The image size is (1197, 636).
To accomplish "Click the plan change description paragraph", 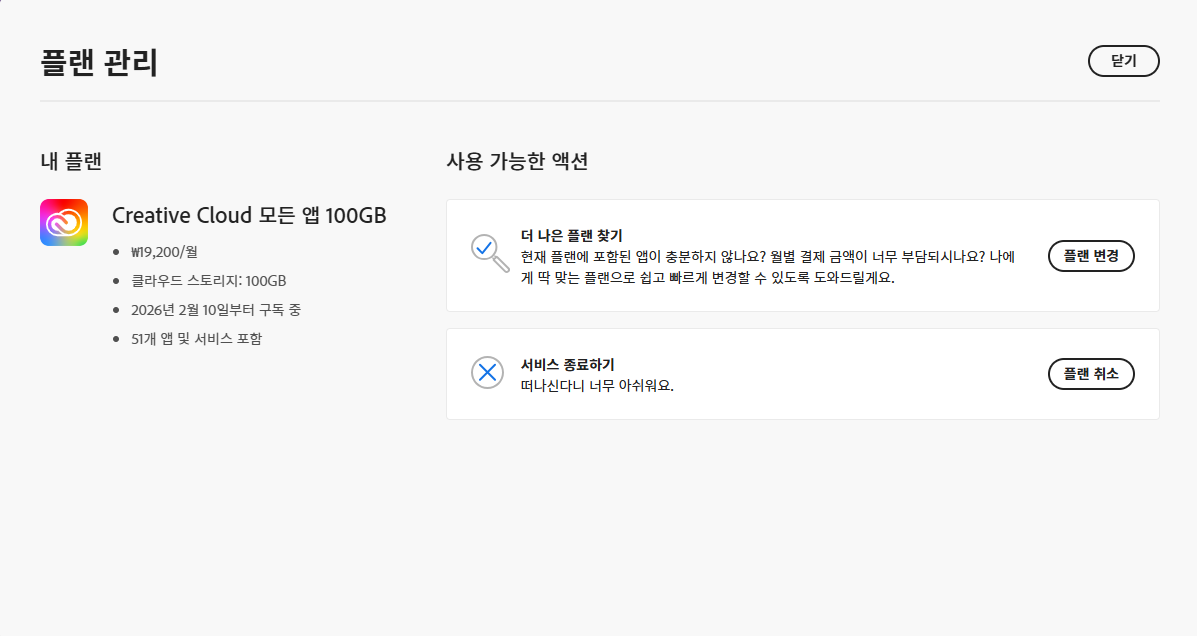I will [768, 267].
